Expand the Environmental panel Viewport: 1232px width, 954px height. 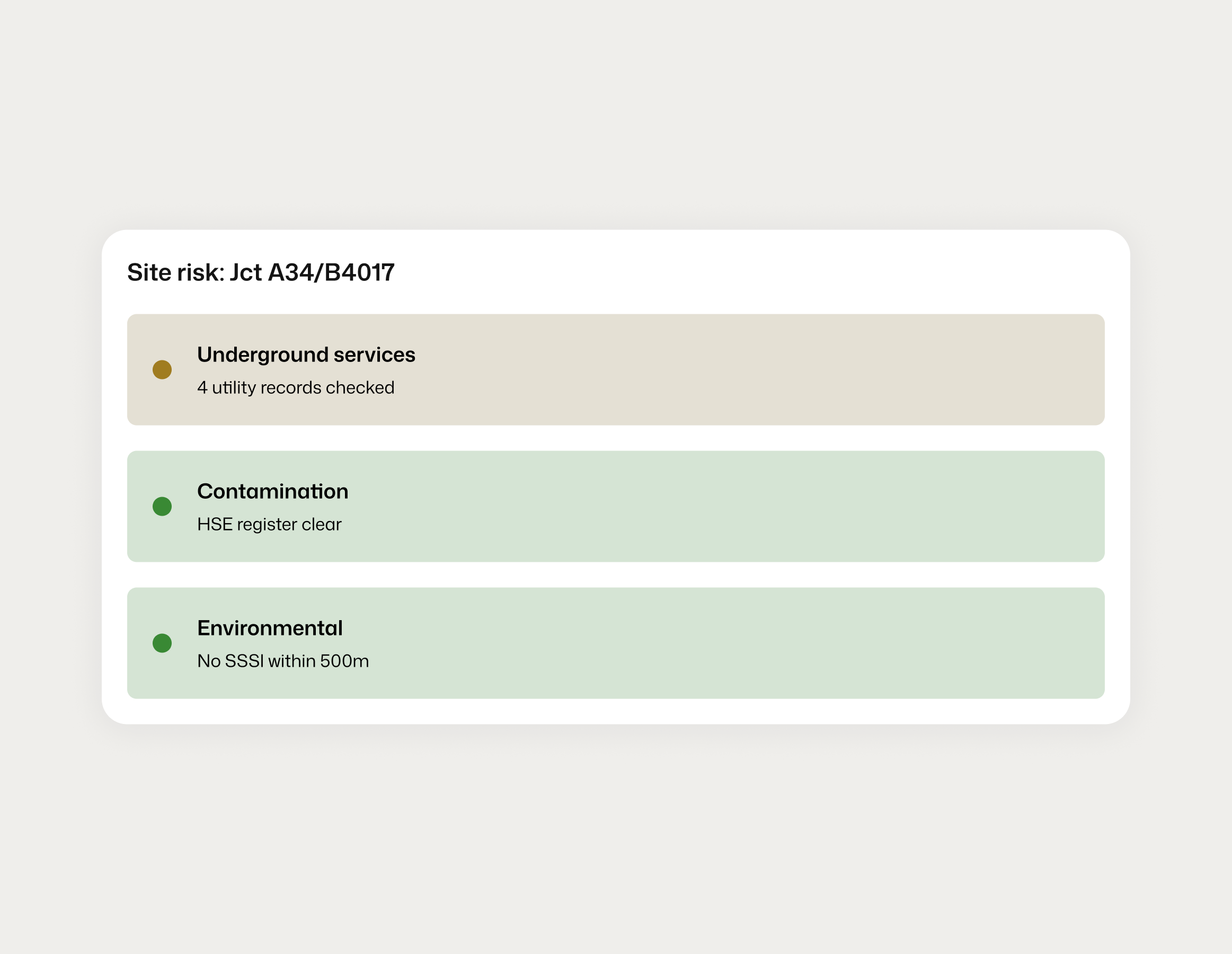click(x=615, y=643)
